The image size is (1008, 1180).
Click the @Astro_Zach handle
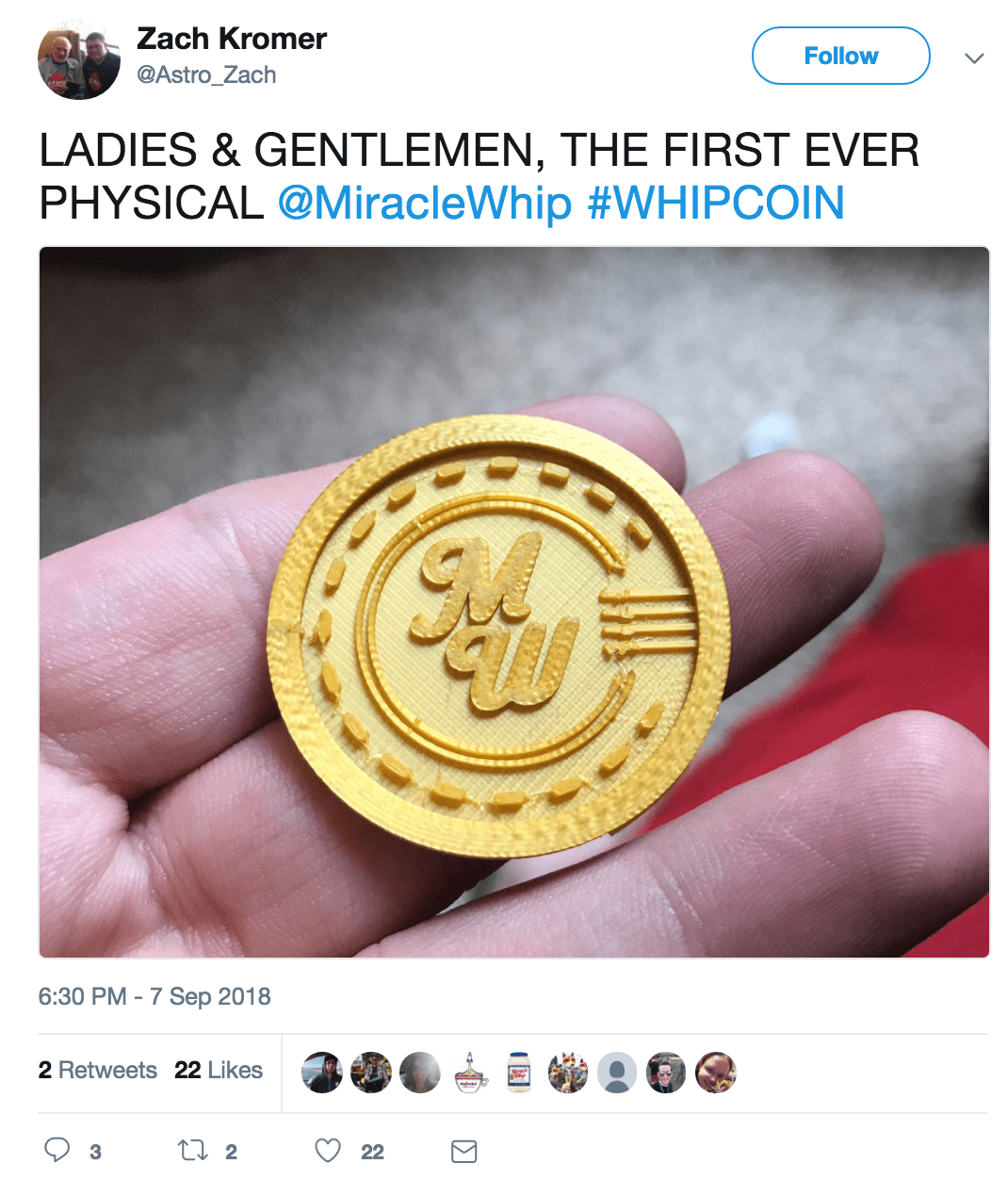pyautogui.click(x=206, y=74)
